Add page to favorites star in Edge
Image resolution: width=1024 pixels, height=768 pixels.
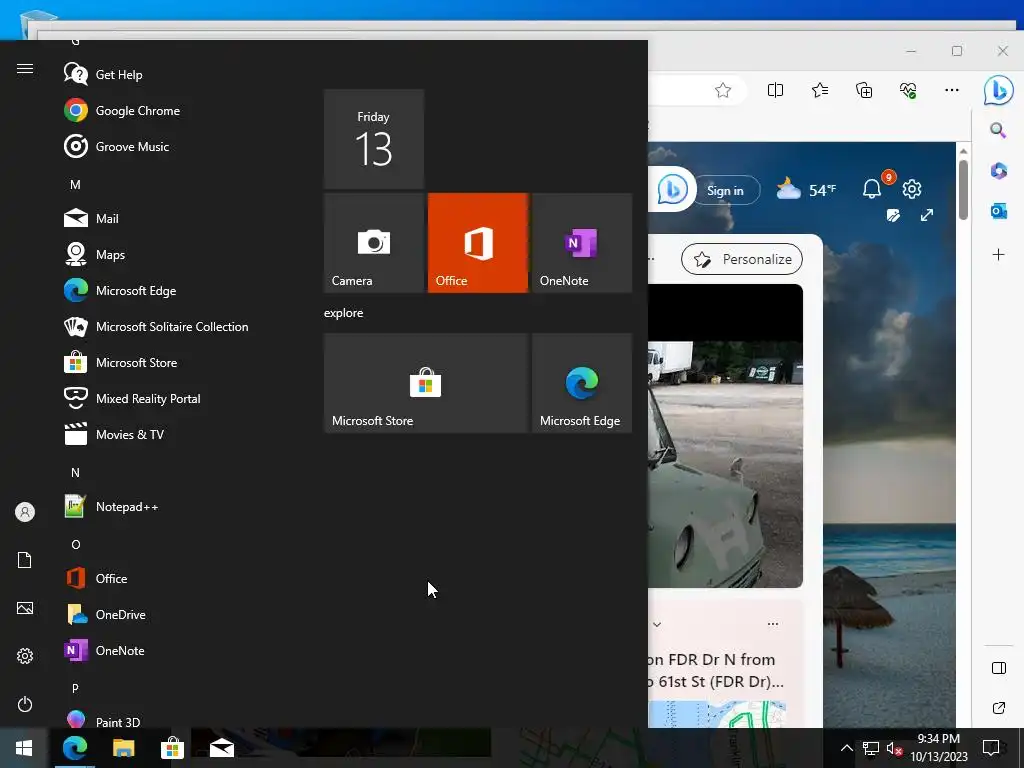[x=722, y=90]
